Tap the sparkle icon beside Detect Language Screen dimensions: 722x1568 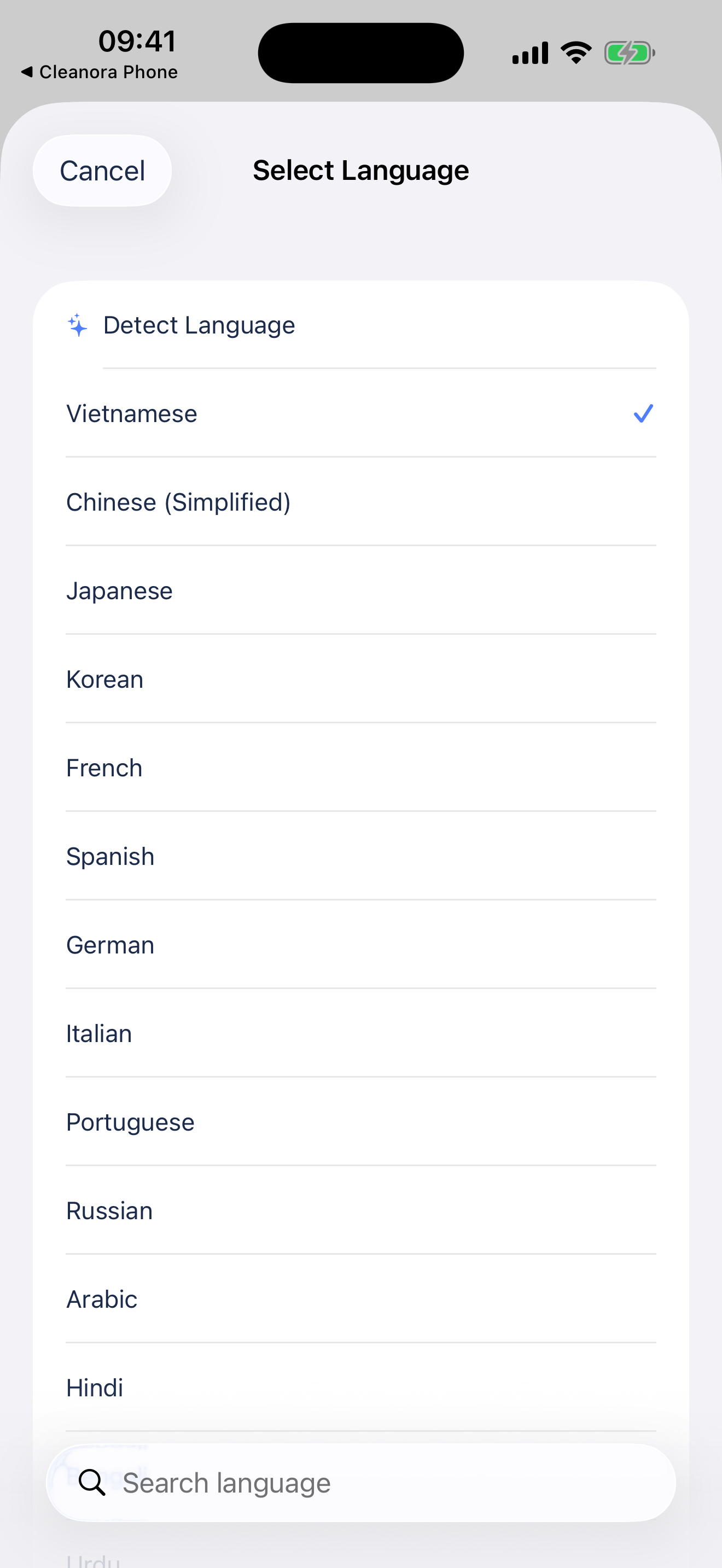(x=77, y=325)
